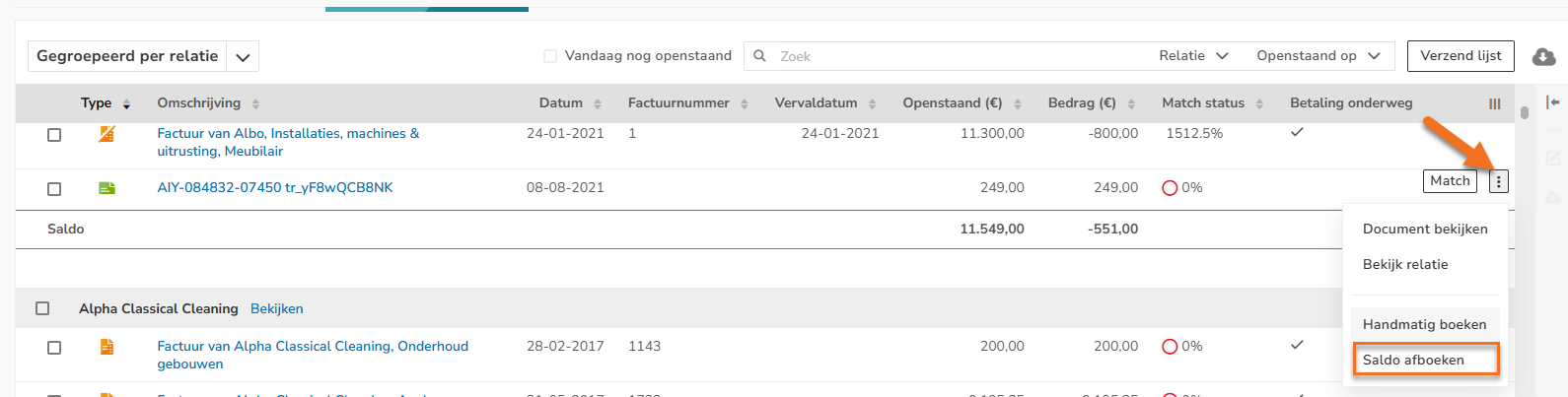1568x397 pixels.
Task: Click the column settings icon in header
Action: coord(1494,103)
